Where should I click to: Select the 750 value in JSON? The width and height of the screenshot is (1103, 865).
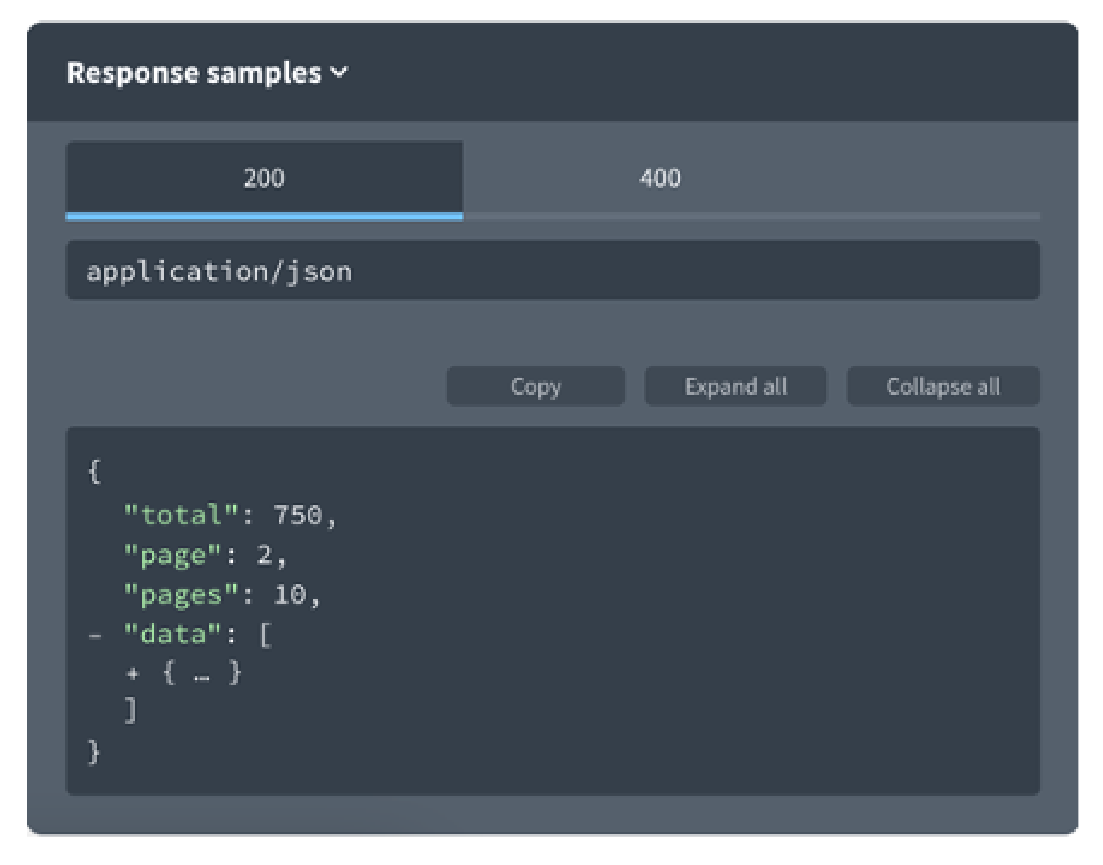(x=300, y=516)
